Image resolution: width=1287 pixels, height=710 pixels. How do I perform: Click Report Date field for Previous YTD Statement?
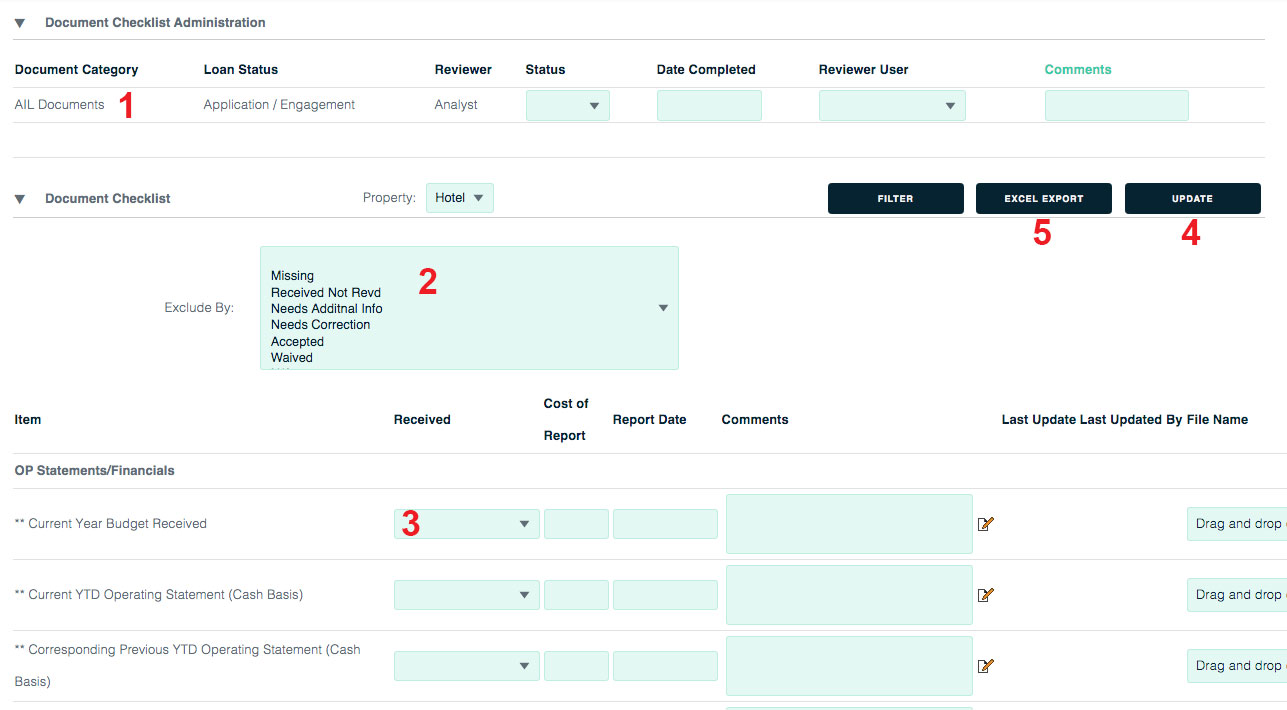(x=665, y=666)
